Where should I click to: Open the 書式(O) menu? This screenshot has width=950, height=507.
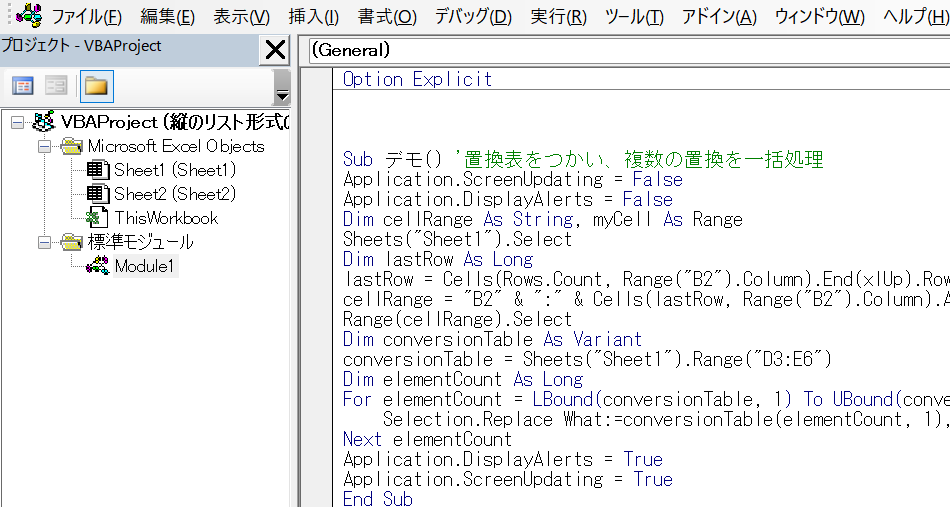(x=387, y=16)
